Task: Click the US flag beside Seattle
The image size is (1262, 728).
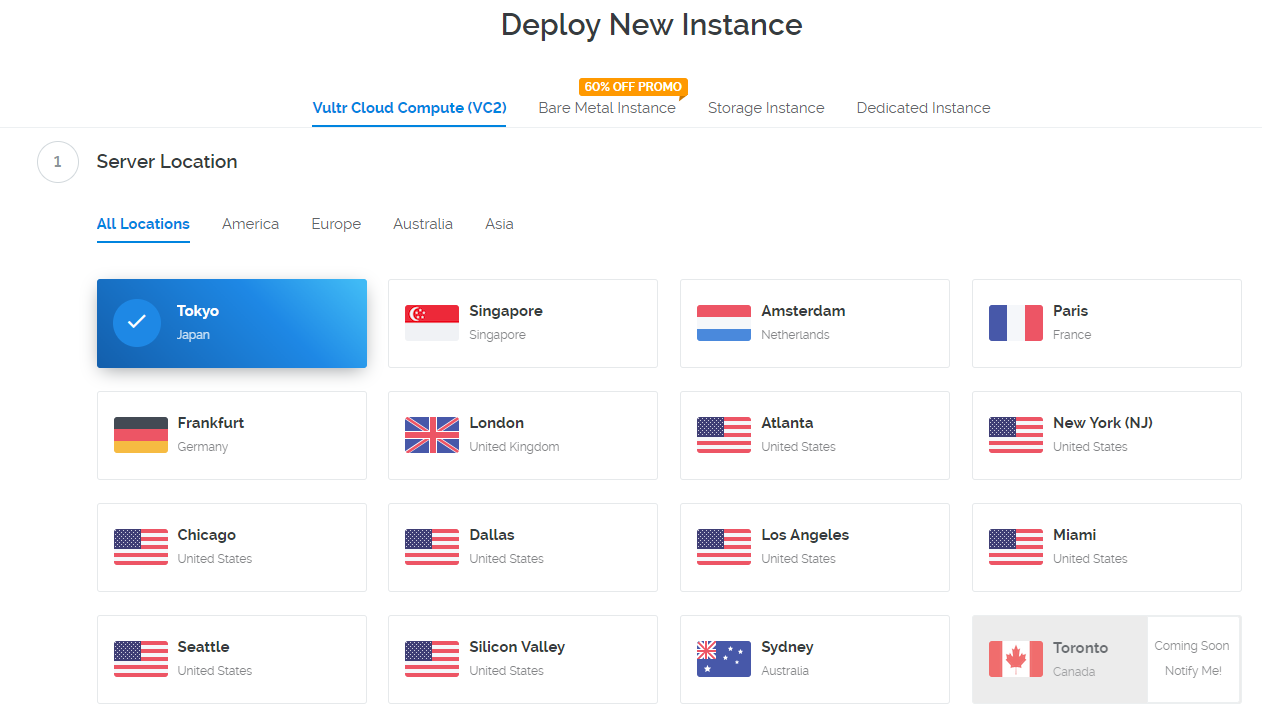Action: click(x=141, y=659)
